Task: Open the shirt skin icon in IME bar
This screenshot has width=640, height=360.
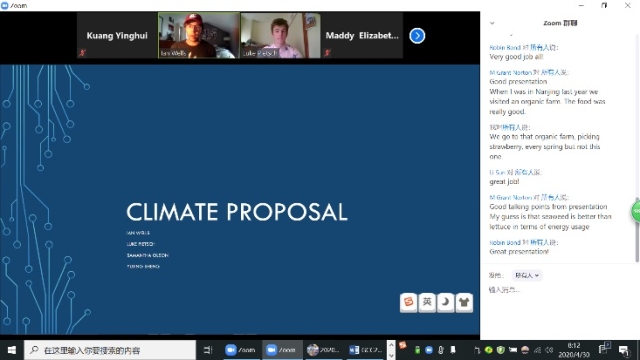Action: pyautogui.click(x=464, y=302)
